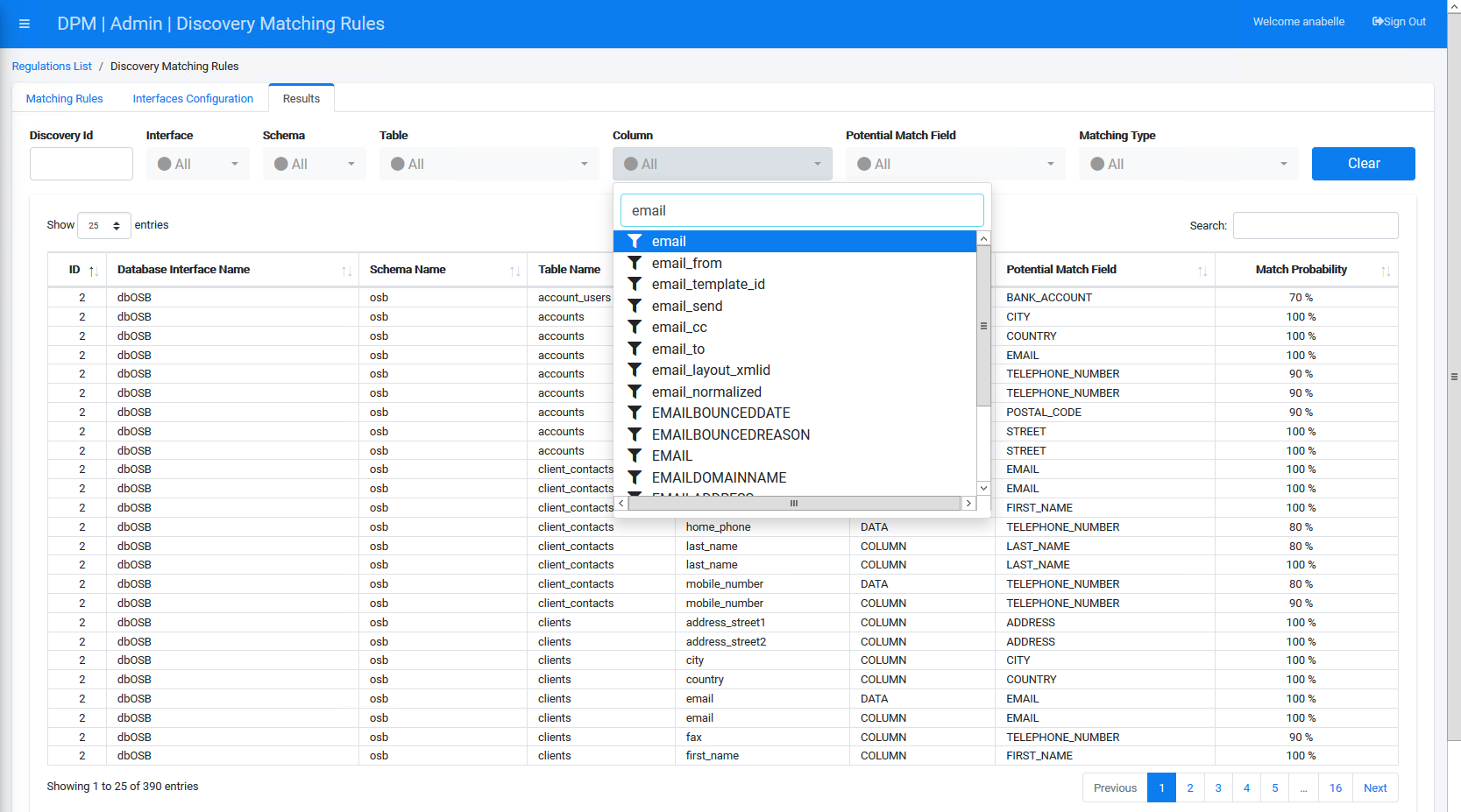Sort by Schema Name column arrows

(514, 271)
